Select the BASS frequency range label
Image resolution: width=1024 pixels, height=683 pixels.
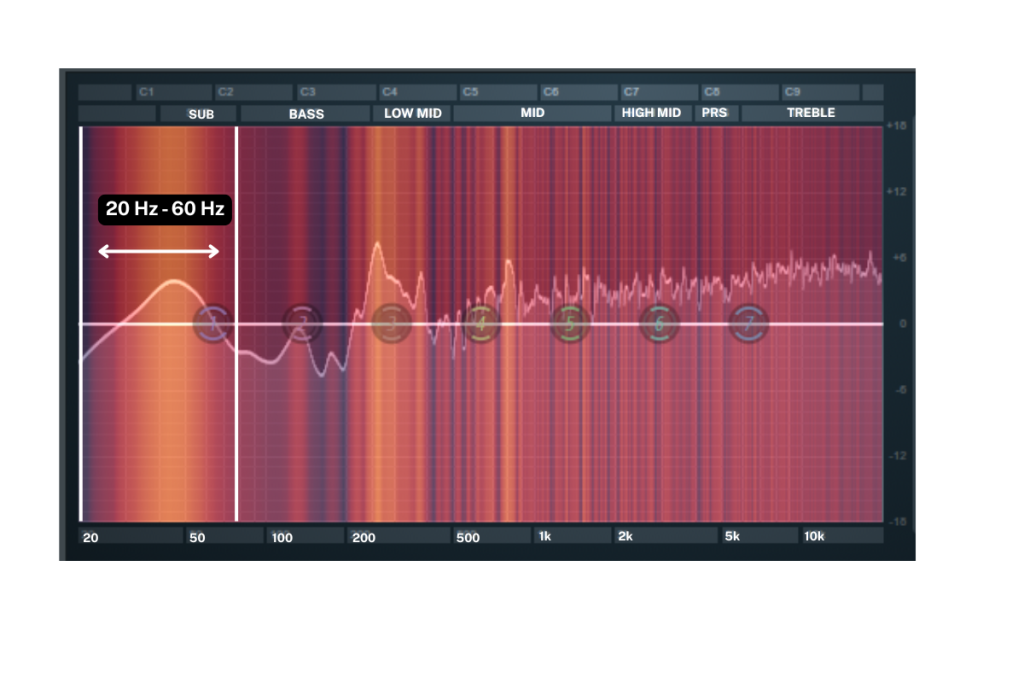(x=306, y=114)
